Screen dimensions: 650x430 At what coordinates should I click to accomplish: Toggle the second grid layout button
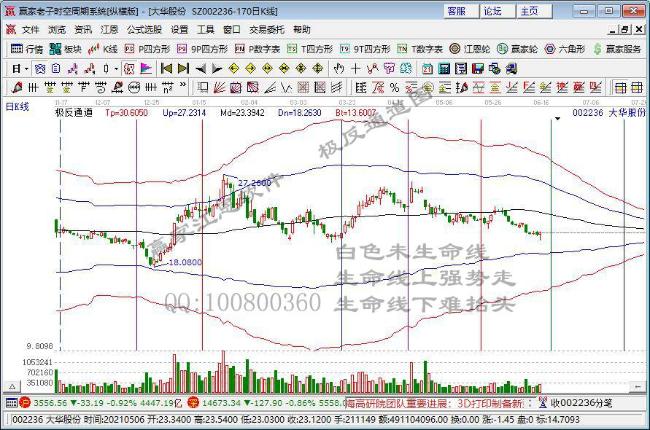click(637, 87)
